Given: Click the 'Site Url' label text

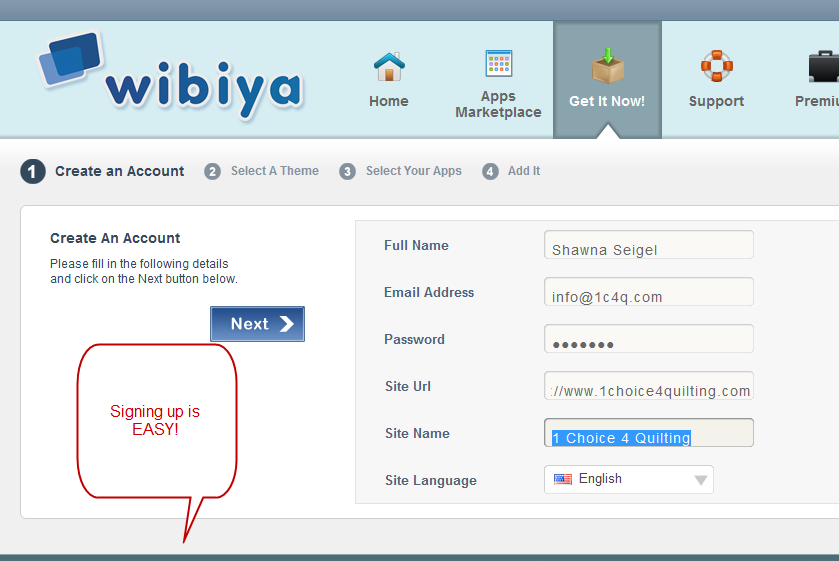Looking at the screenshot, I should (x=408, y=386).
